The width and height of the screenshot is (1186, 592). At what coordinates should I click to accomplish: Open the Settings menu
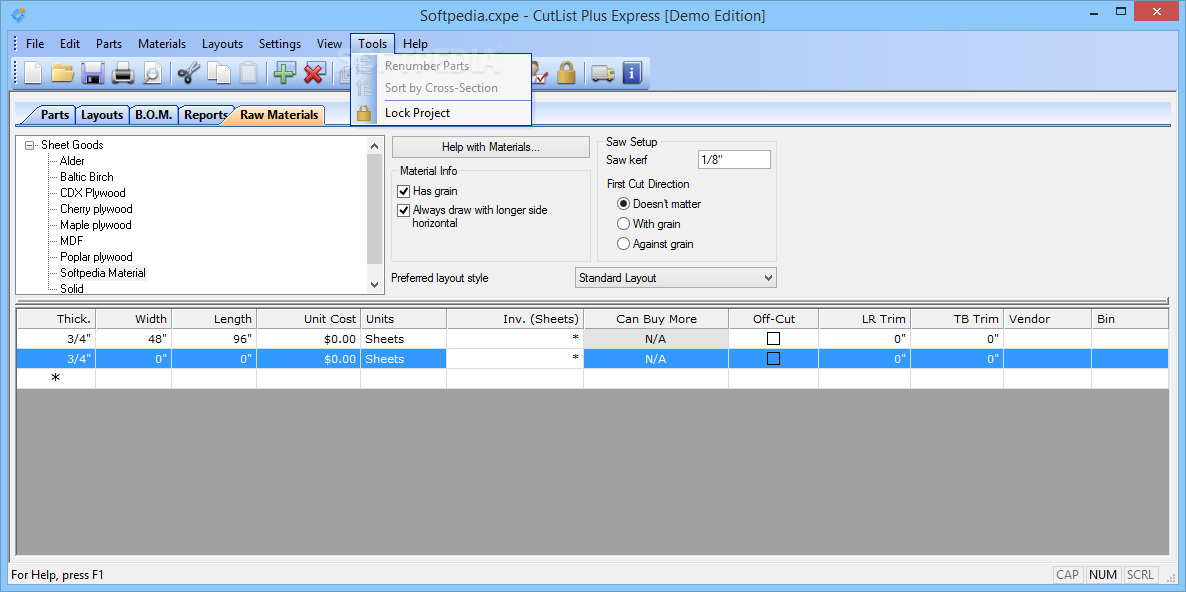pos(280,44)
